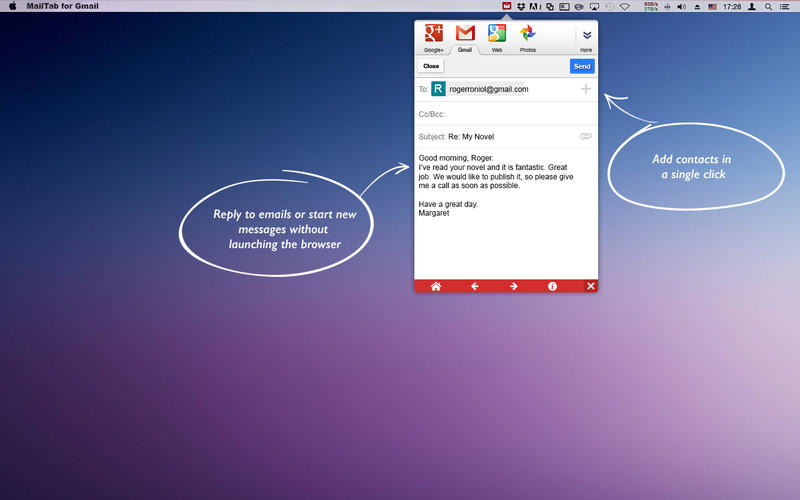This screenshot has height=500, width=800.
Task: Open the Wi-Fi status menu
Action: [x=624, y=7]
